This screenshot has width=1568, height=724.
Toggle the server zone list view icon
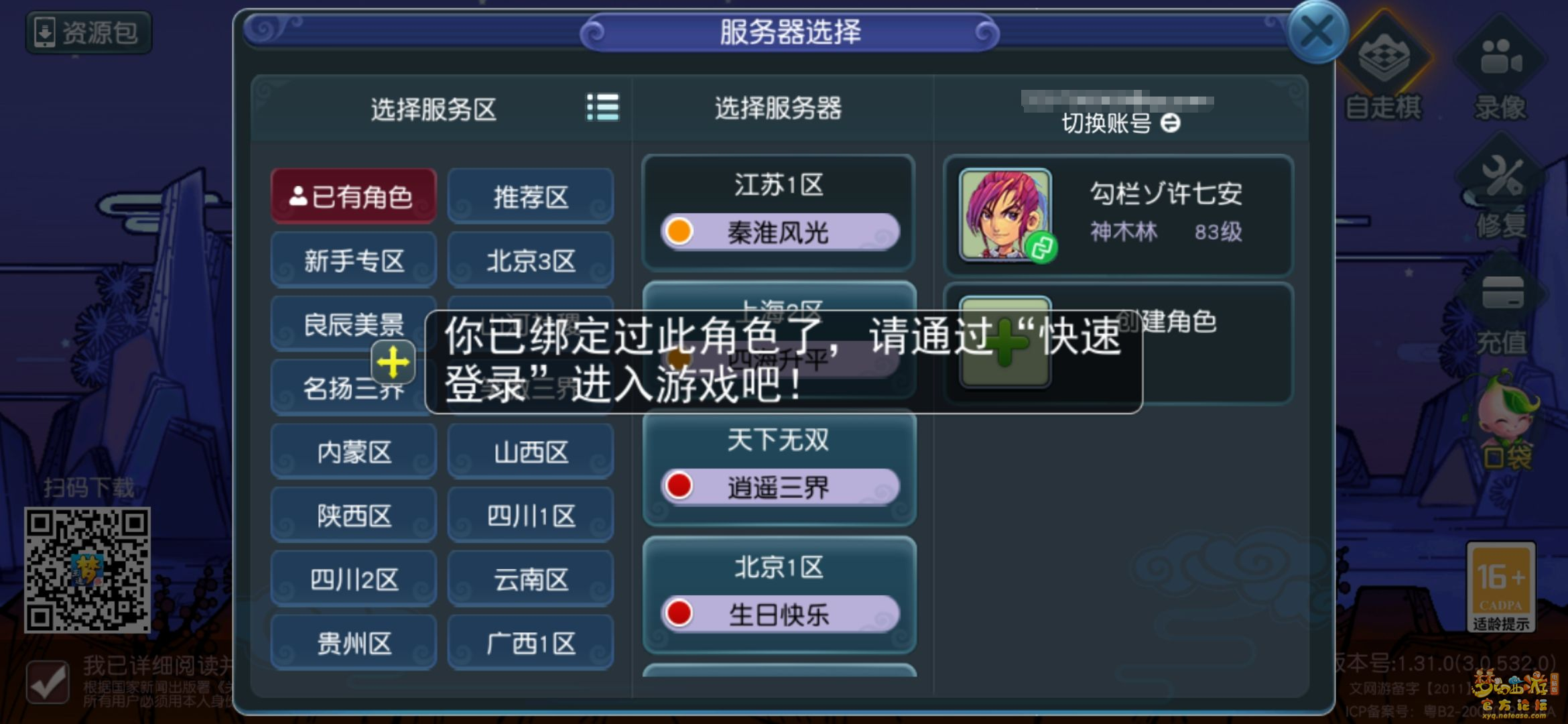(x=602, y=107)
